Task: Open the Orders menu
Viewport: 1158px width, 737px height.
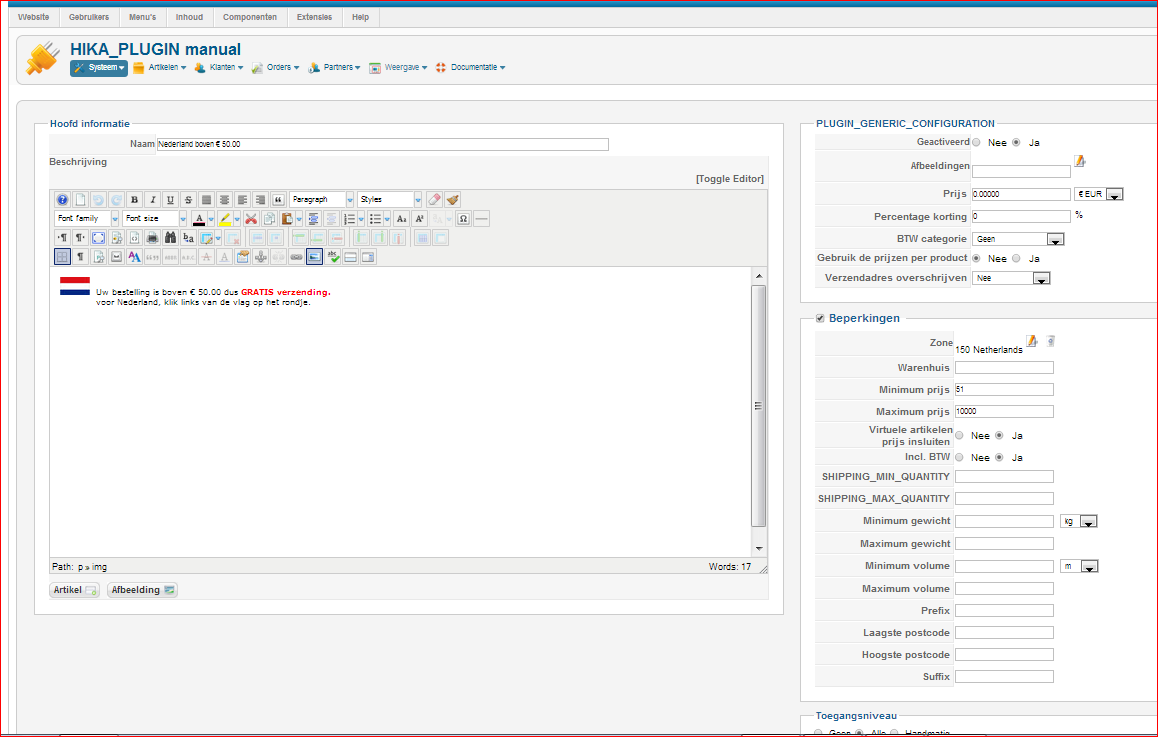Action: click(x=275, y=68)
